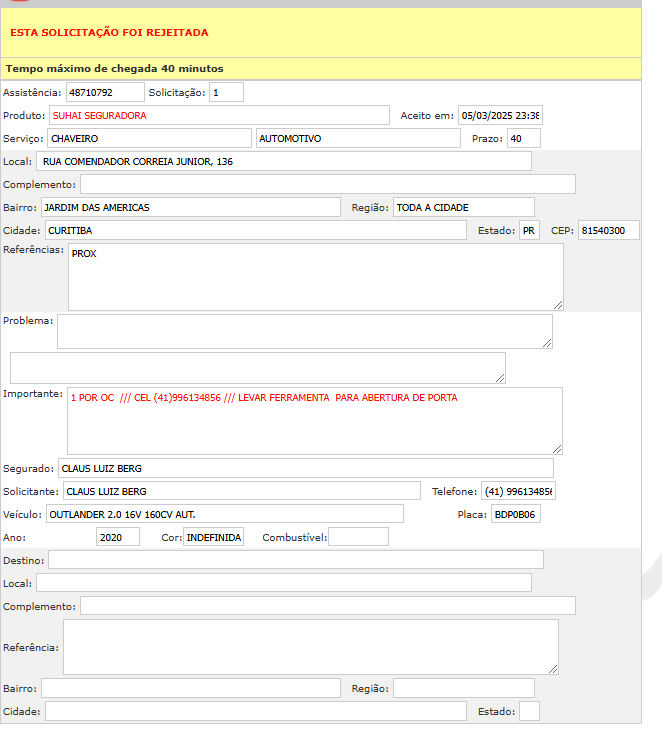
Task: Select the AUTOMOTIVO service type field
Action: 357,138
